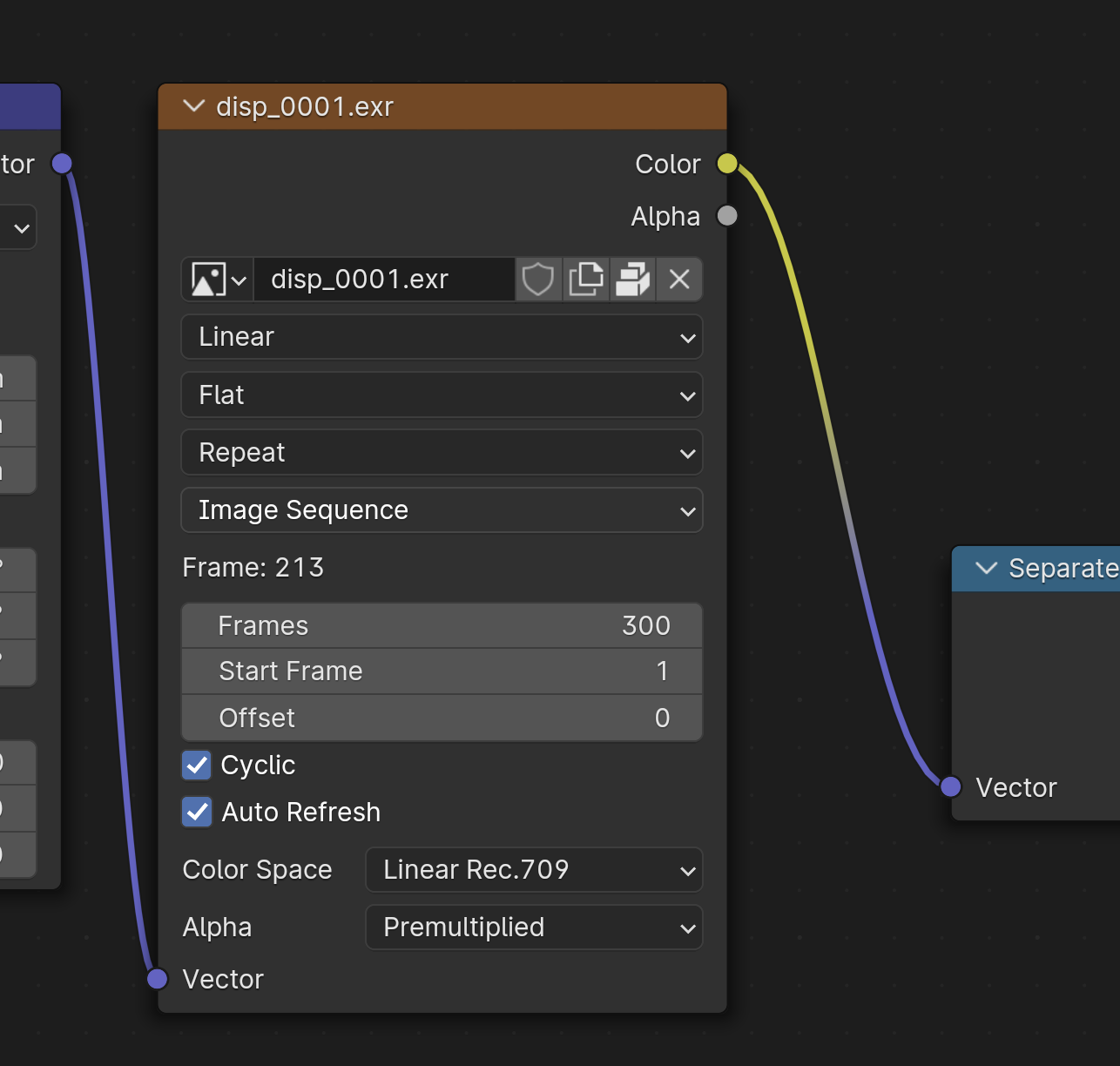1120x1066 pixels.
Task: Disable the Auto Refresh checkbox
Action: (x=197, y=813)
